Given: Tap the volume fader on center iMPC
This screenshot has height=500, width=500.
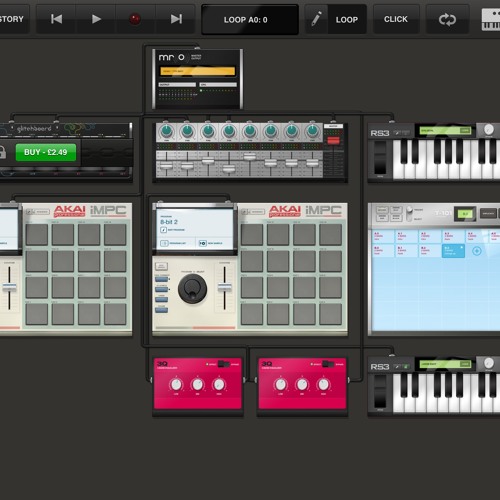Looking at the screenshot, I should (224, 287).
